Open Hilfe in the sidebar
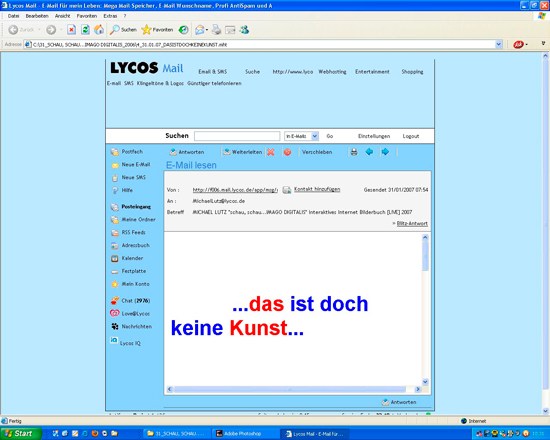This screenshot has height=440, width=550. (x=122, y=190)
